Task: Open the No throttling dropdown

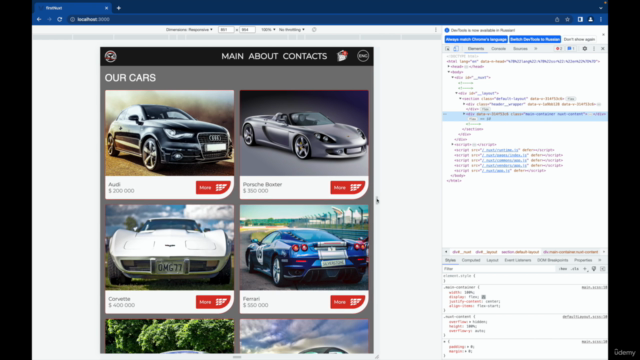Action: (291, 30)
